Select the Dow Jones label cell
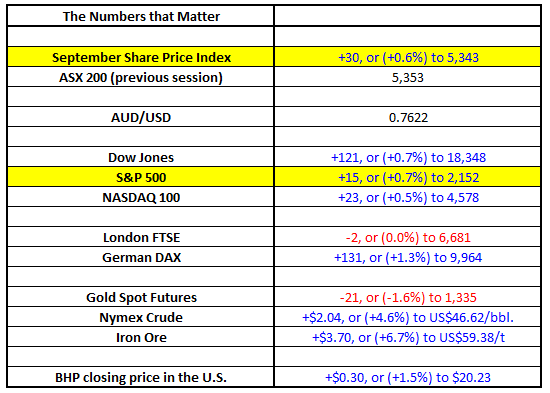 141,157
